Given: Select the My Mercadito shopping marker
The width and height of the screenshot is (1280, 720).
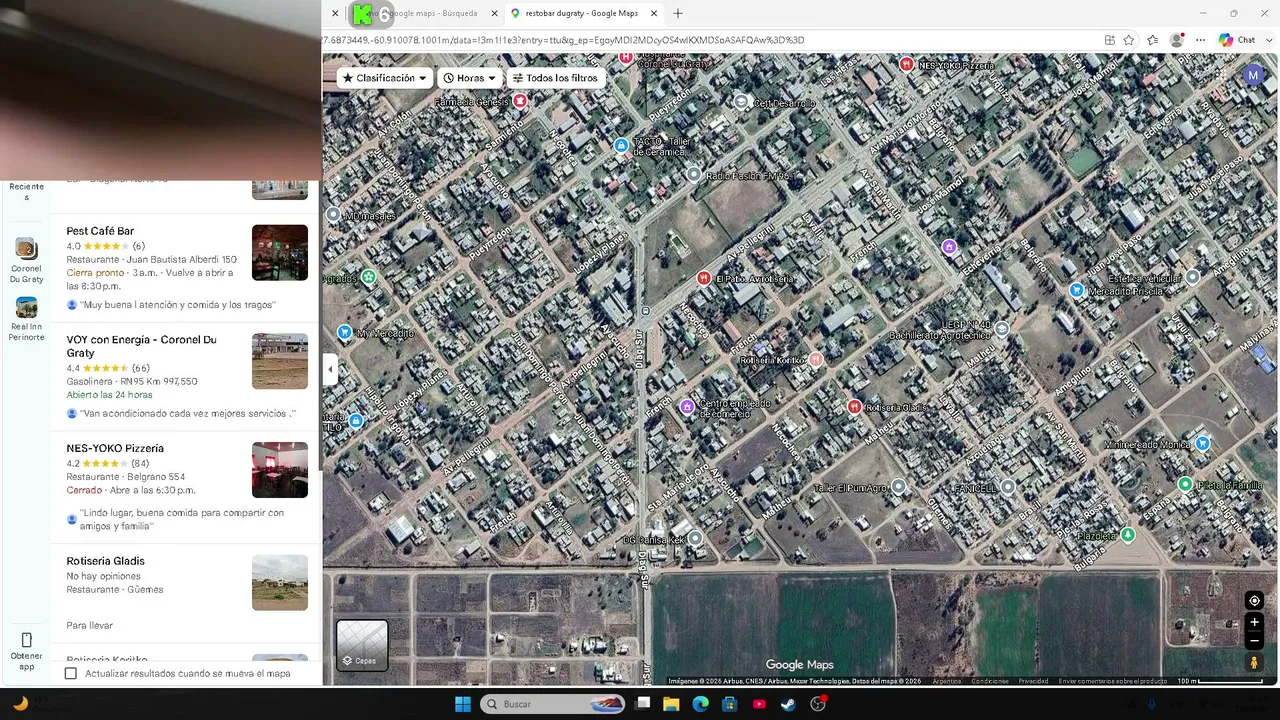Looking at the screenshot, I should (x=345, y=332).
